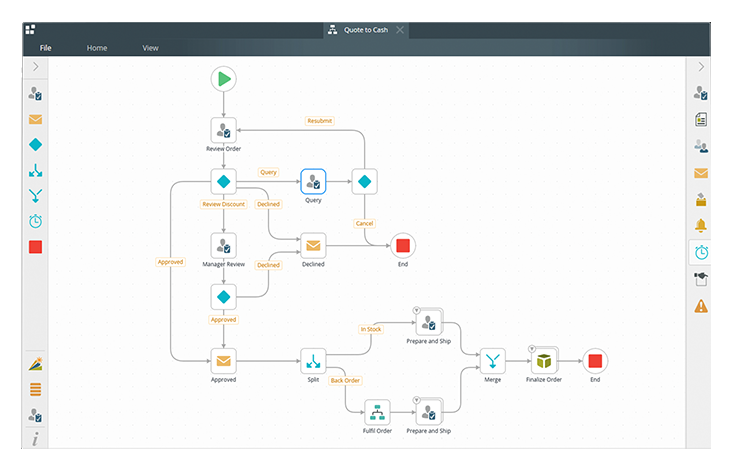Viewport: 732px width, 471px height.
Task: Click the Approved label on left loop line
Action: click(170, 262)
